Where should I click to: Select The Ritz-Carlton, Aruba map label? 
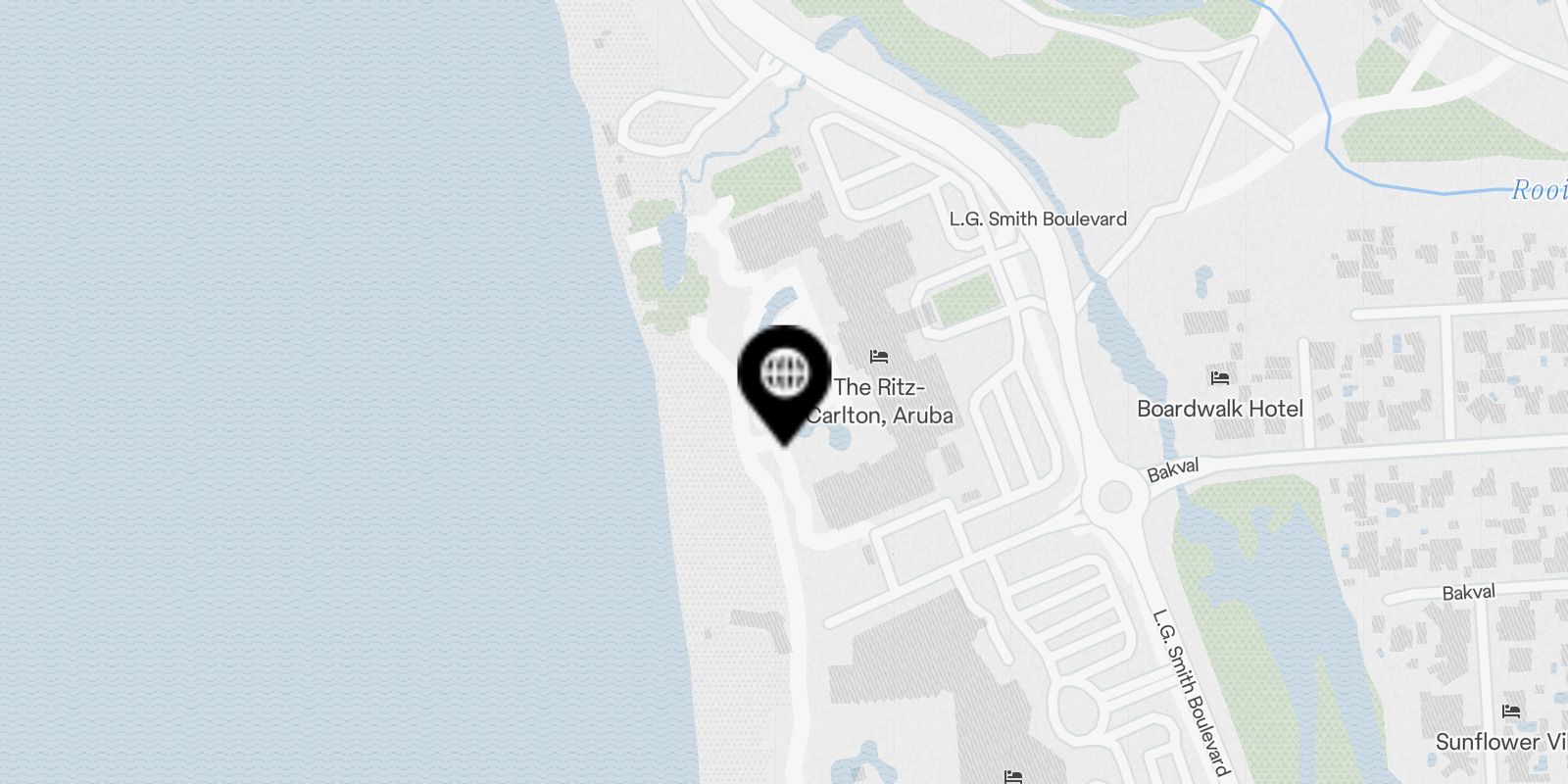[x=880, y=401]
